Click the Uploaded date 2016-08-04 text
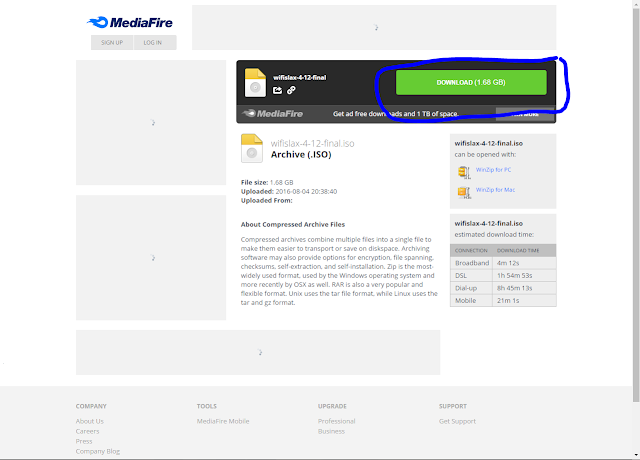This screenshot has width=640, height=460. pos(289,191)
